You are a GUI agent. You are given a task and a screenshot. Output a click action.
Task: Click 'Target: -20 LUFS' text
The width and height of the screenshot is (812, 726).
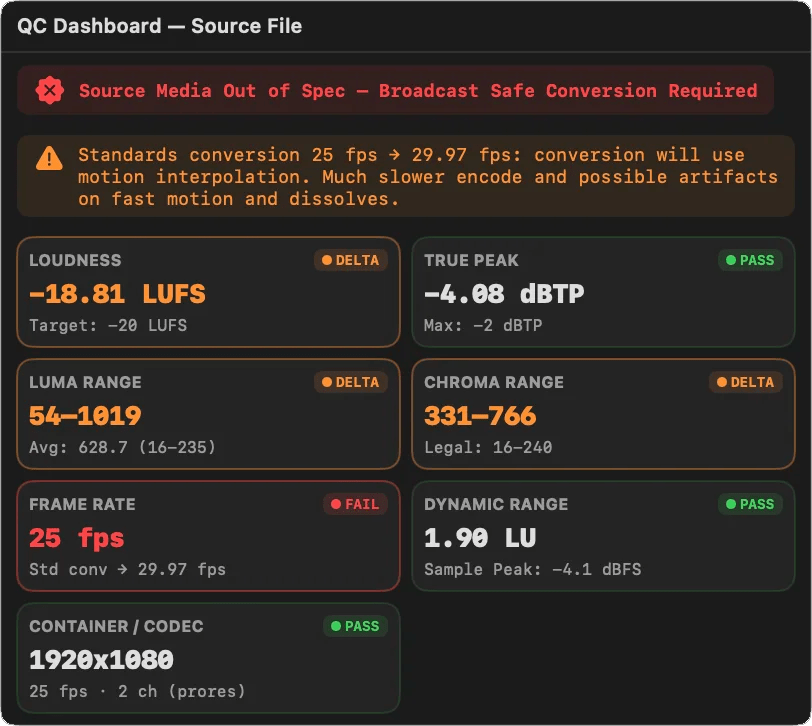click(108, 325)
